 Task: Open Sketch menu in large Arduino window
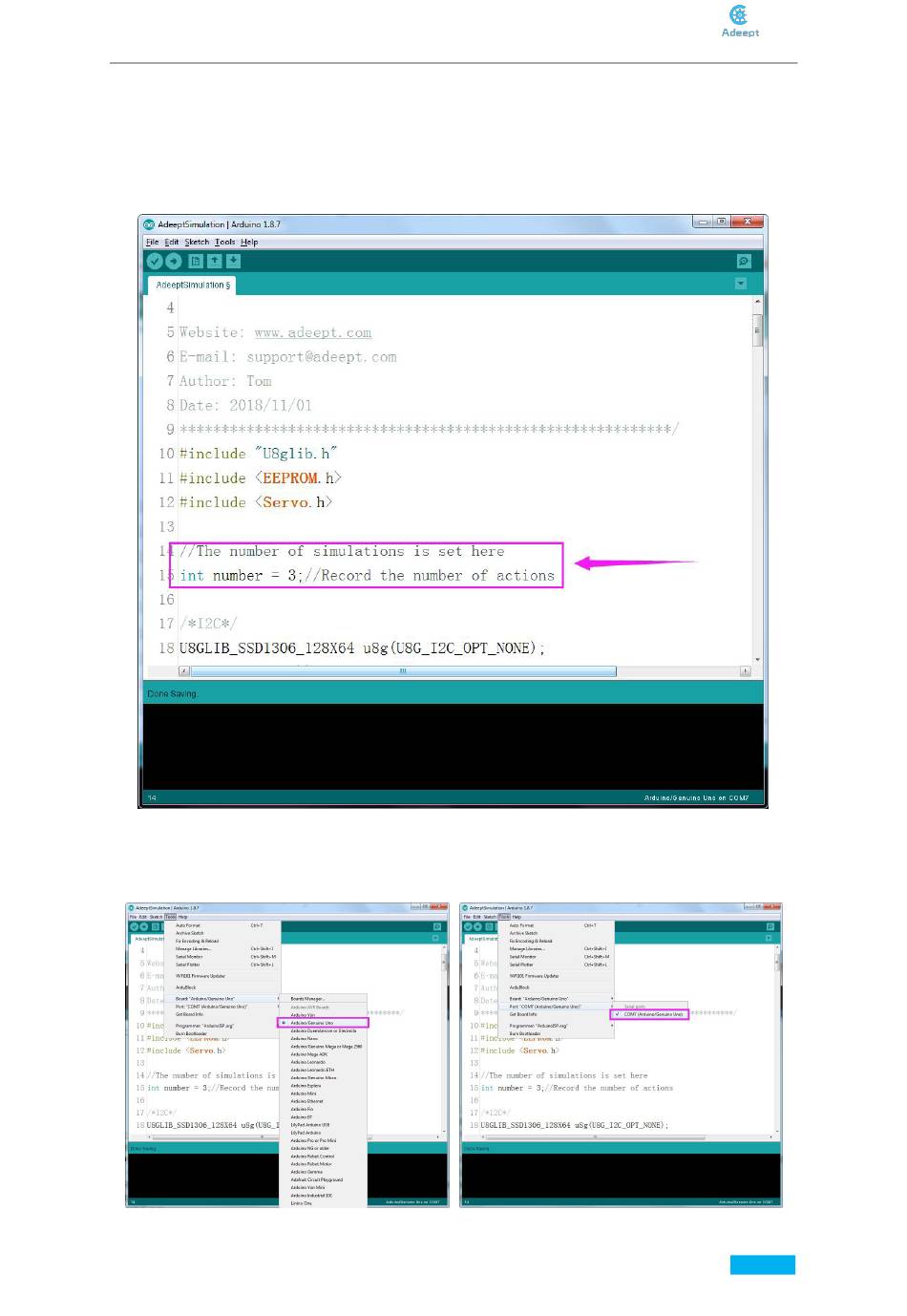pos(197,243)
